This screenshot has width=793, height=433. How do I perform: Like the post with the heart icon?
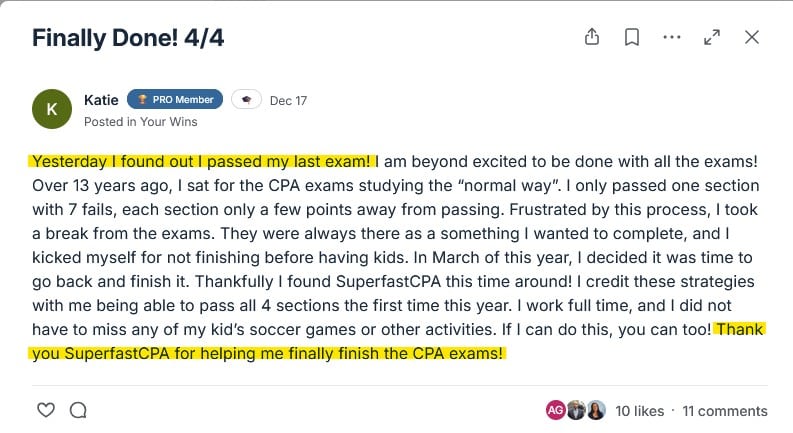pyautogui.click(x=45, y=410)
